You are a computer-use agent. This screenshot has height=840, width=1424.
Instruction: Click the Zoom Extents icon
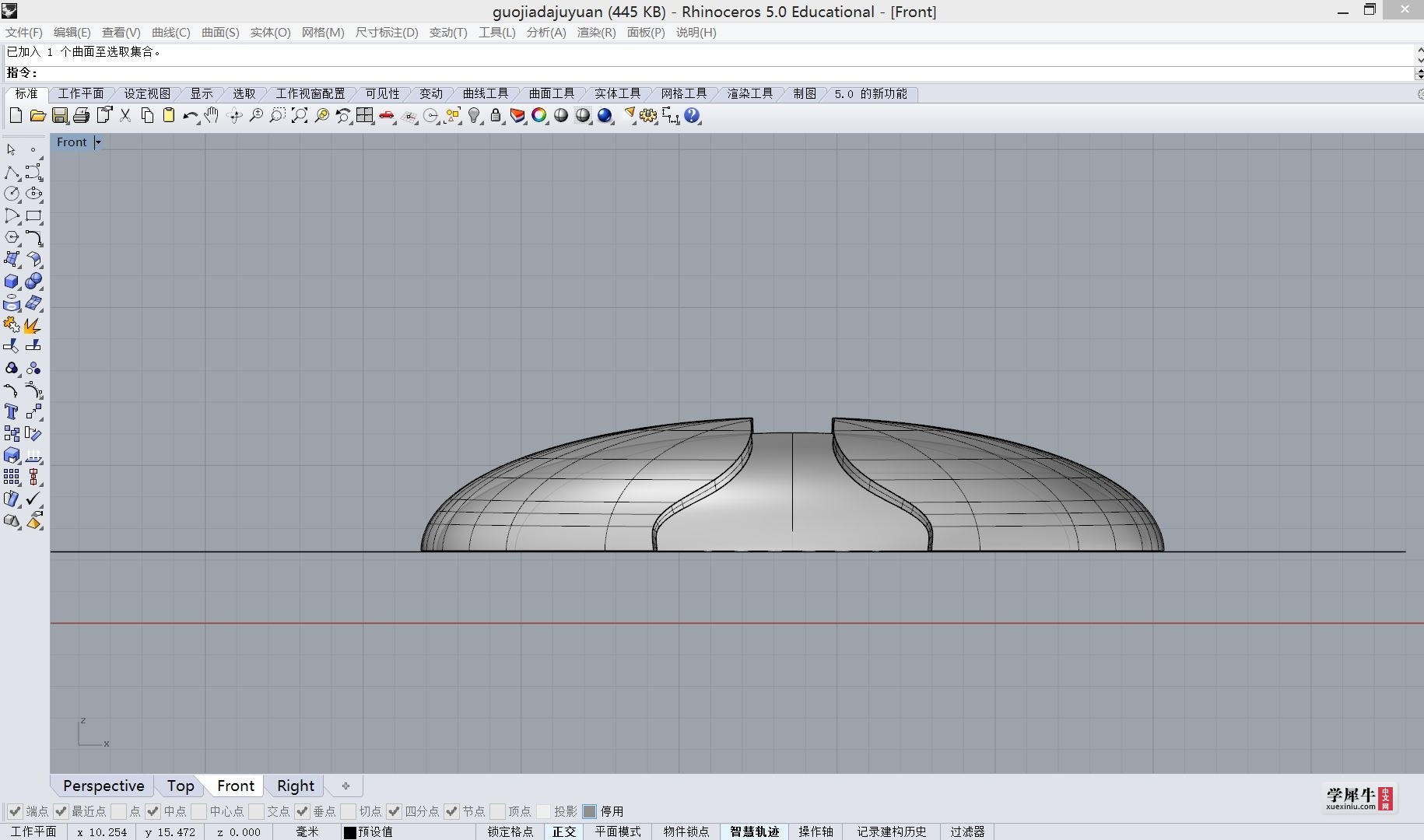[300, 116]
